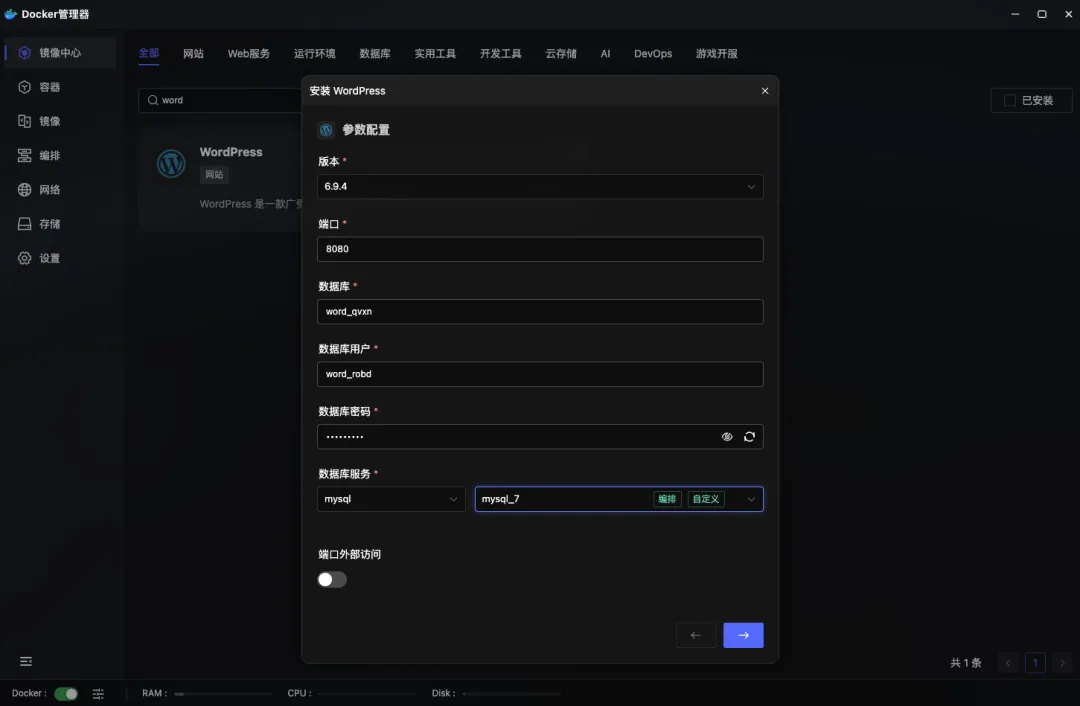
Task: Select the 全部 tab
Action: coord(149,54)
